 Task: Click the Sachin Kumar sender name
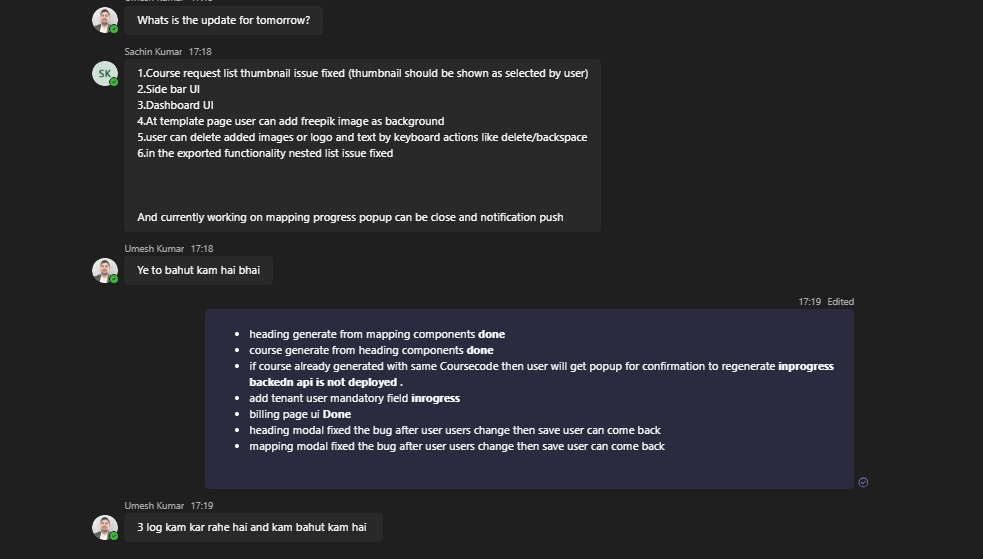(x=153, y=52)
